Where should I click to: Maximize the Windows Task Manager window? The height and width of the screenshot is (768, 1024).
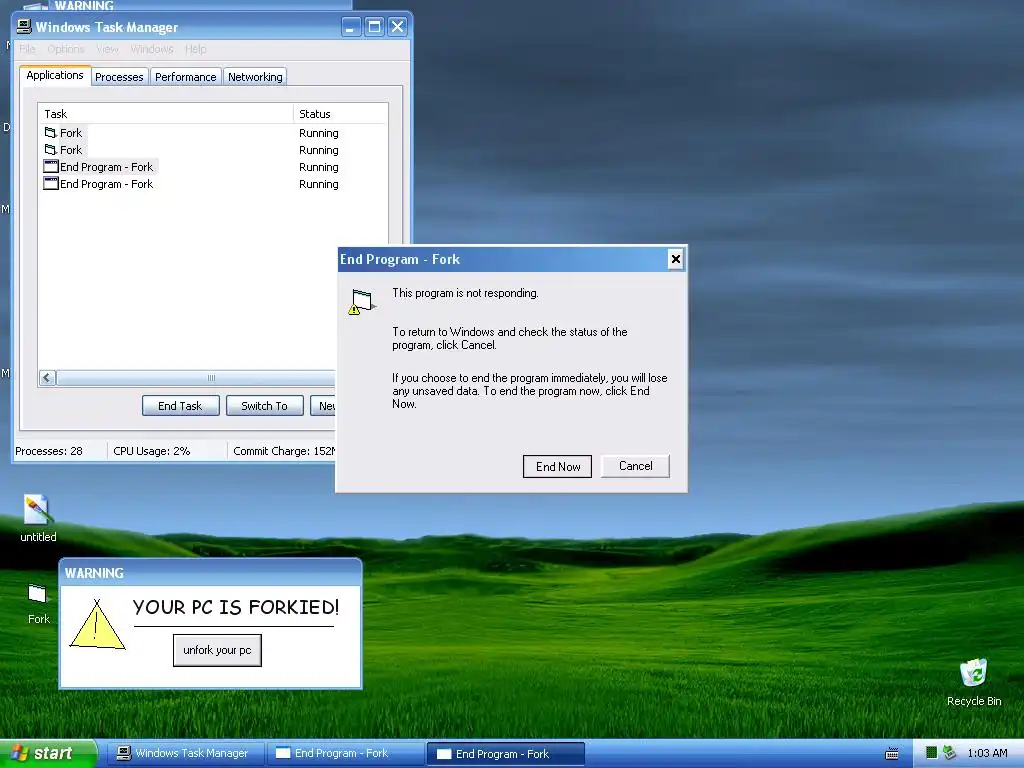coord(374,27)
